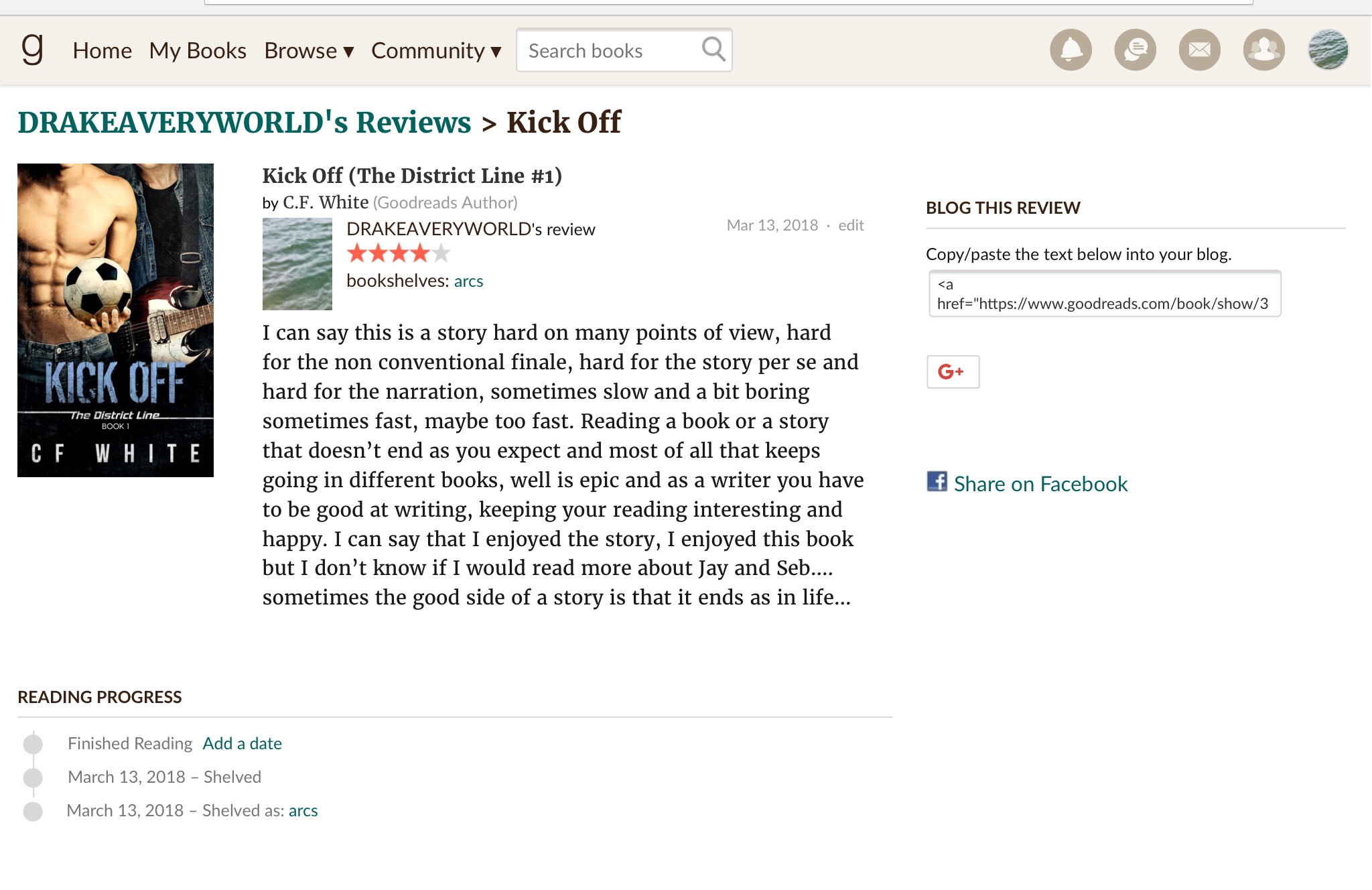Expand the Community dropdown menu
1372x890 pixels.
coord(436,51)
